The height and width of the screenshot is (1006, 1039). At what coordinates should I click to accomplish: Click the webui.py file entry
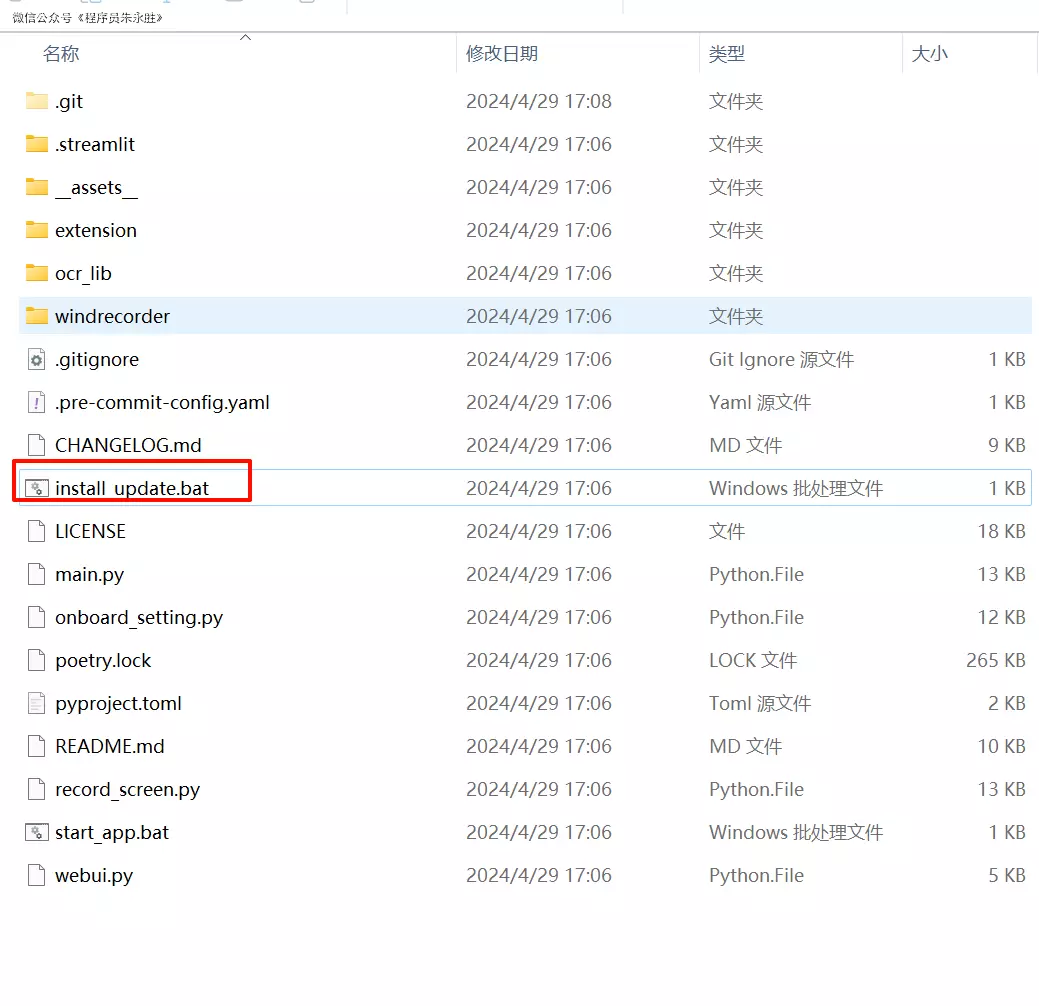click(94, 875)
